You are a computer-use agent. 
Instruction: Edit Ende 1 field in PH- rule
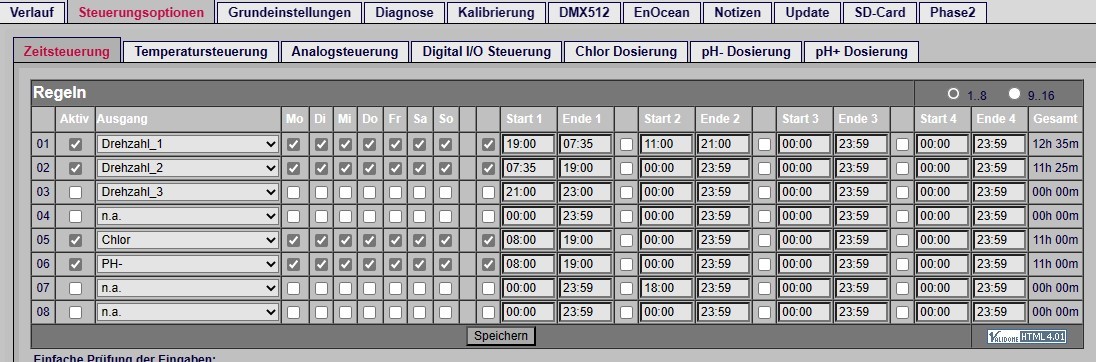coord(586,263)
